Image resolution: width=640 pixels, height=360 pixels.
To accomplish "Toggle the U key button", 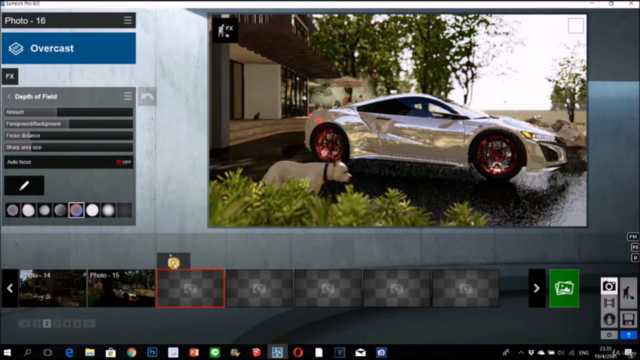I will point(635,258).
